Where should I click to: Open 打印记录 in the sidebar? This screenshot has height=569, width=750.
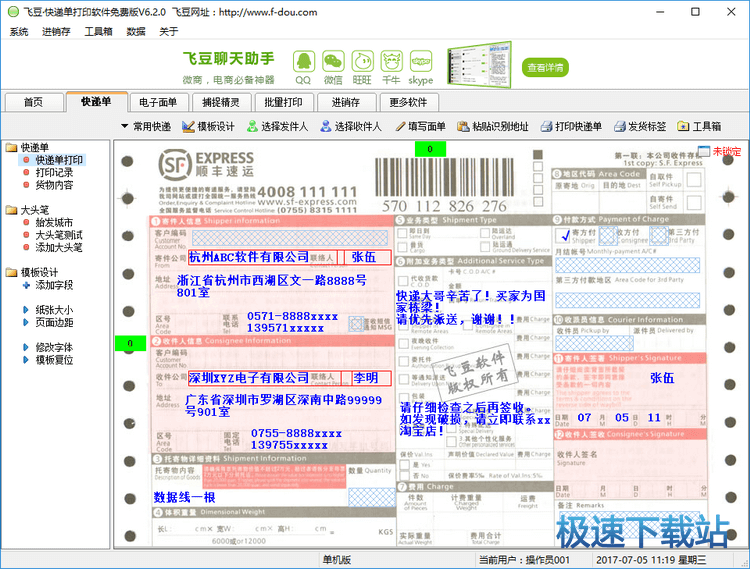(54, 172)
